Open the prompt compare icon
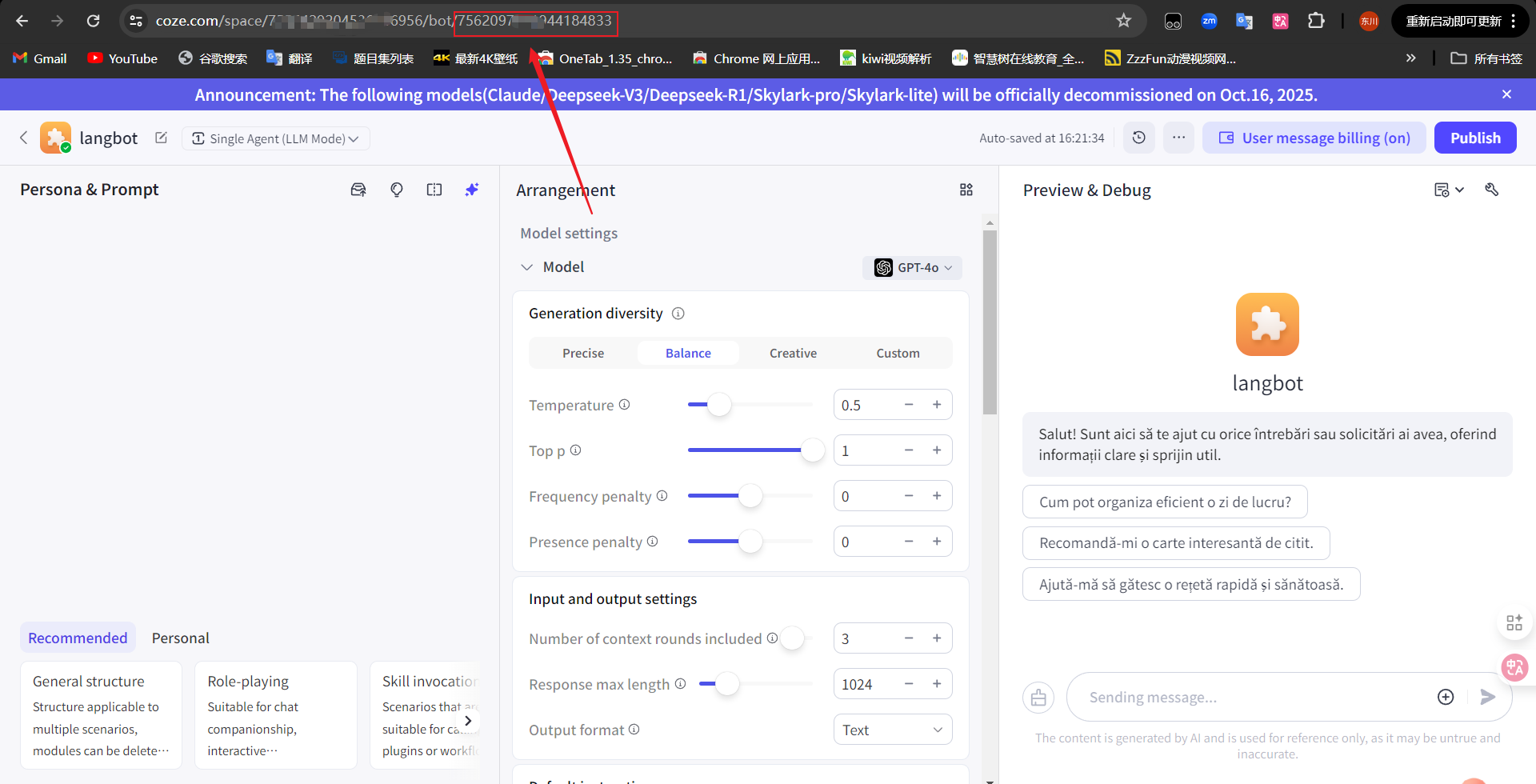 (x=434, y=190)
